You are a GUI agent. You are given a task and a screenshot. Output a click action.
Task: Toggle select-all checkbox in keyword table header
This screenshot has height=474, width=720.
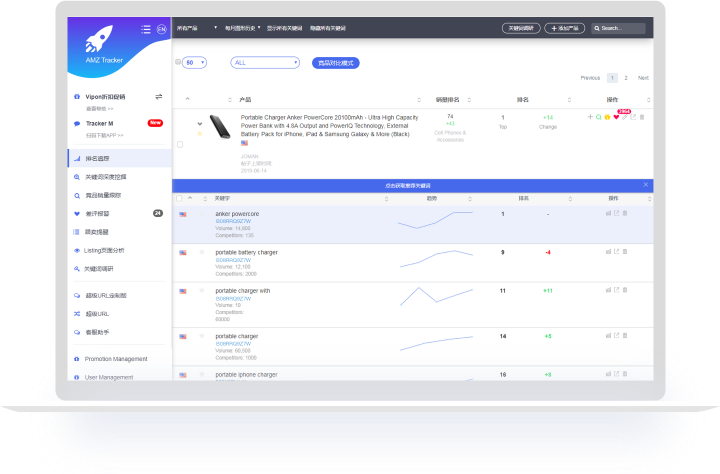[180, 198]
